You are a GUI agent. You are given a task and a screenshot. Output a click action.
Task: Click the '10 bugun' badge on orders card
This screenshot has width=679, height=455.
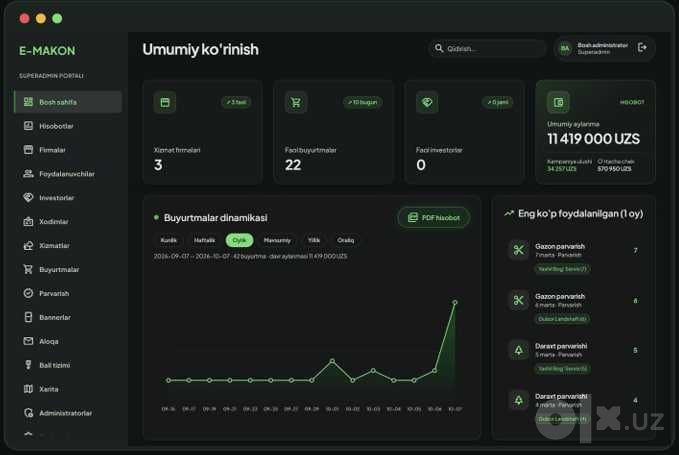click(363, 102)
